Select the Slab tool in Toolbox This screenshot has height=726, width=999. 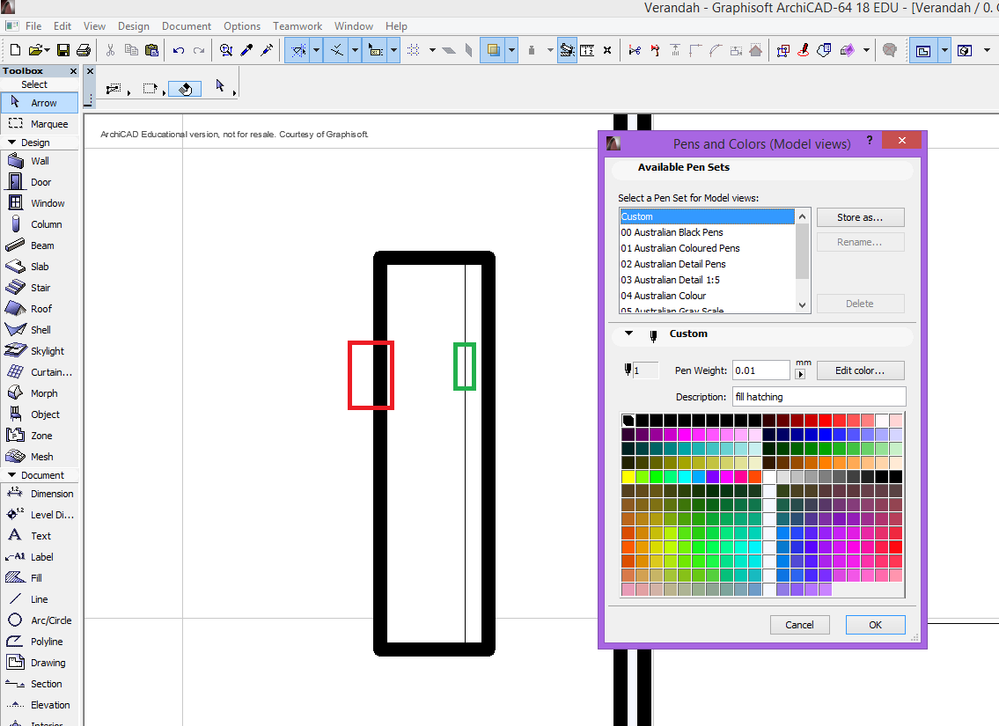40,266
